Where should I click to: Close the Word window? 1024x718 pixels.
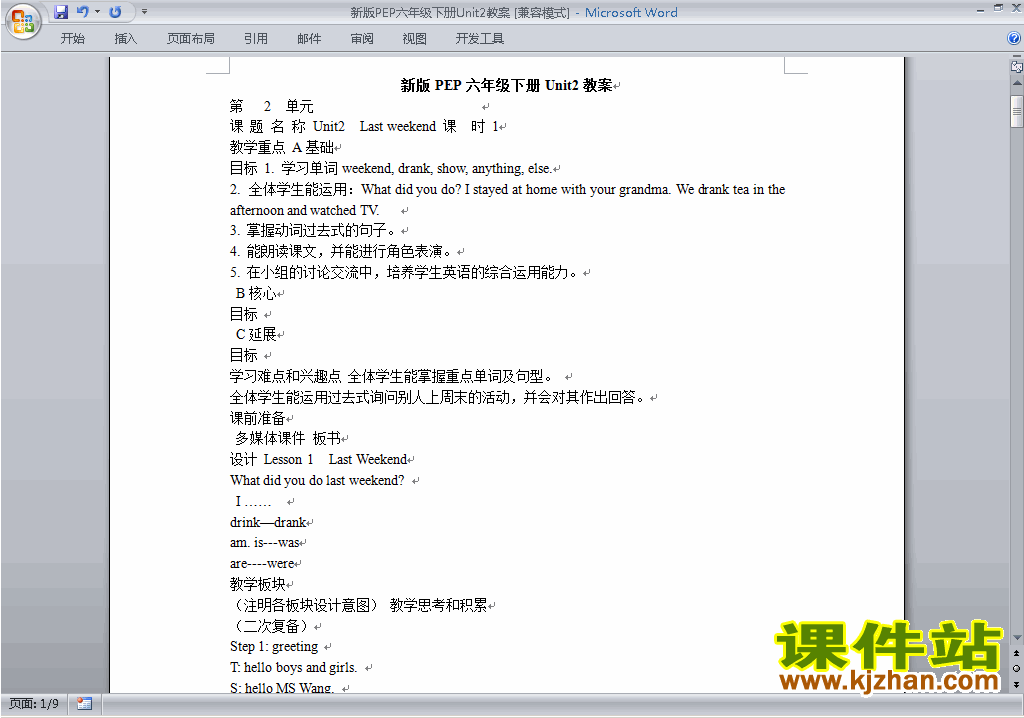click(1016, 8)
